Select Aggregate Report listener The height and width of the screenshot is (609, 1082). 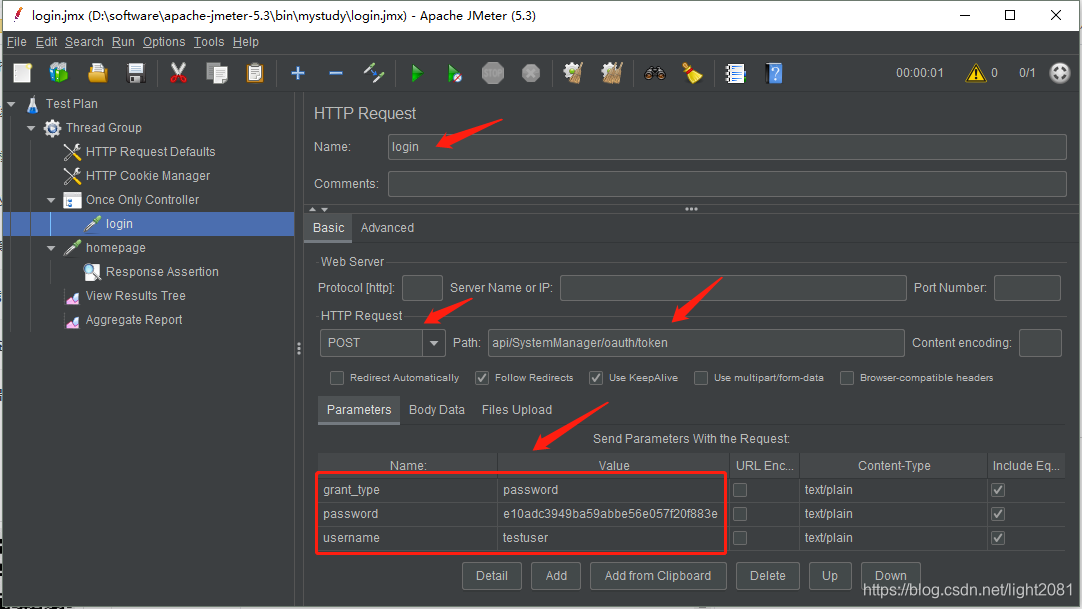click(134, 320)
